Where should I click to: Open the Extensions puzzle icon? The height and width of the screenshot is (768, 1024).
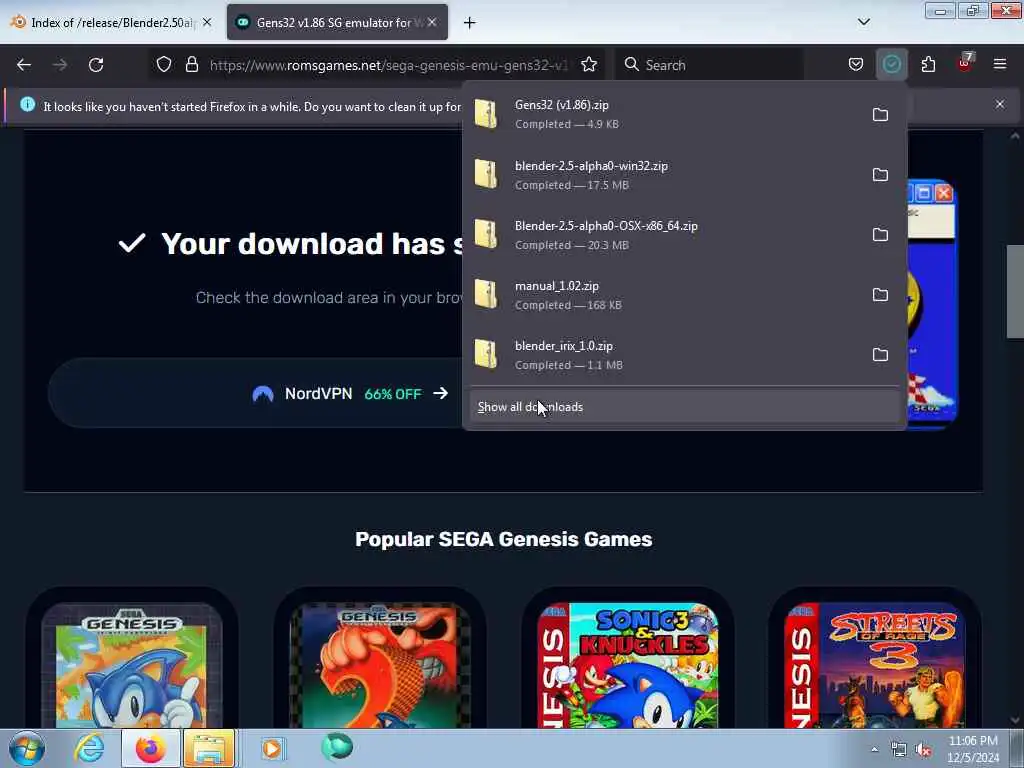coord(928,64)
